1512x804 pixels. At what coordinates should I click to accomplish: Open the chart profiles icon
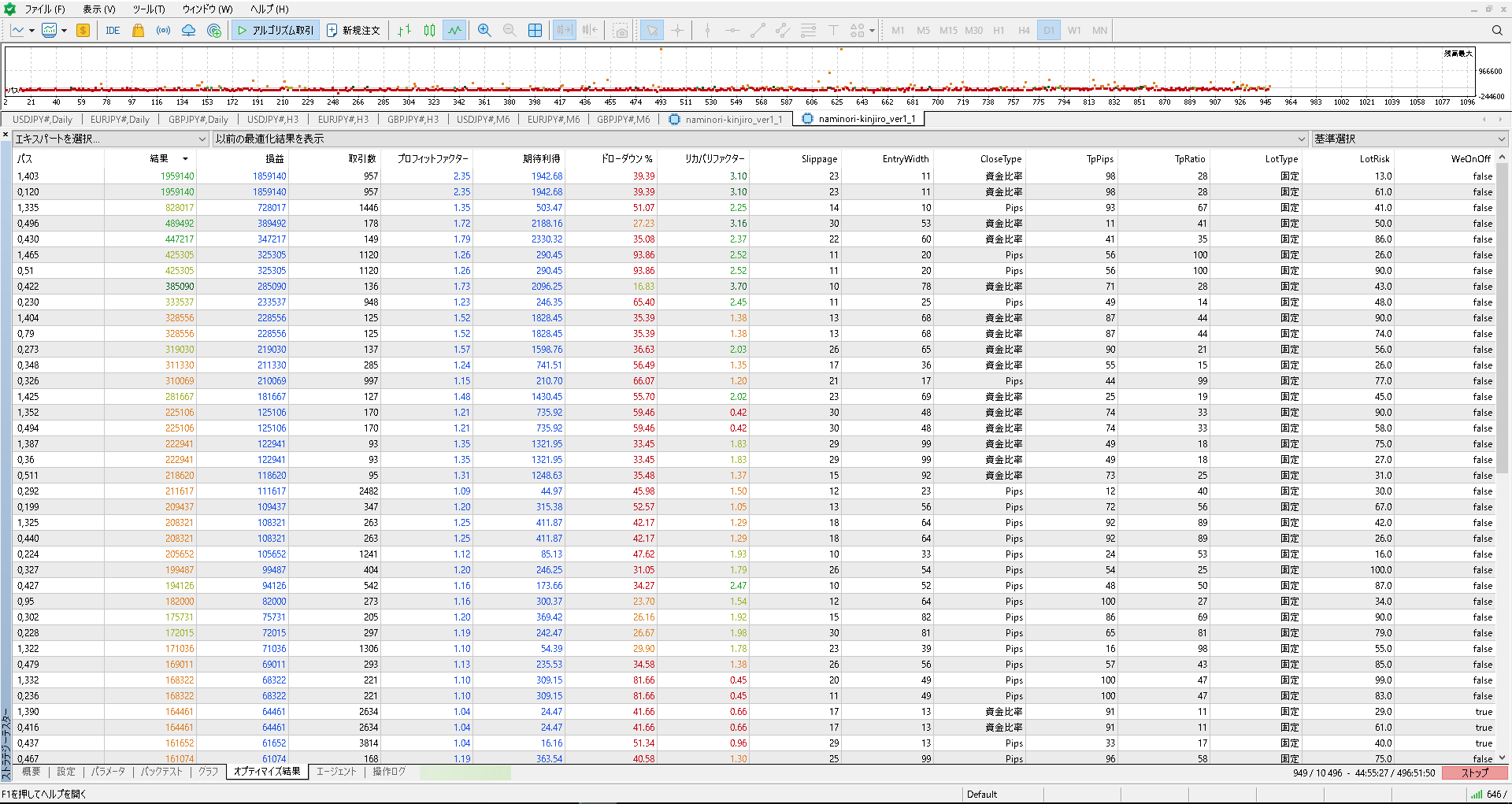(50, 31)
